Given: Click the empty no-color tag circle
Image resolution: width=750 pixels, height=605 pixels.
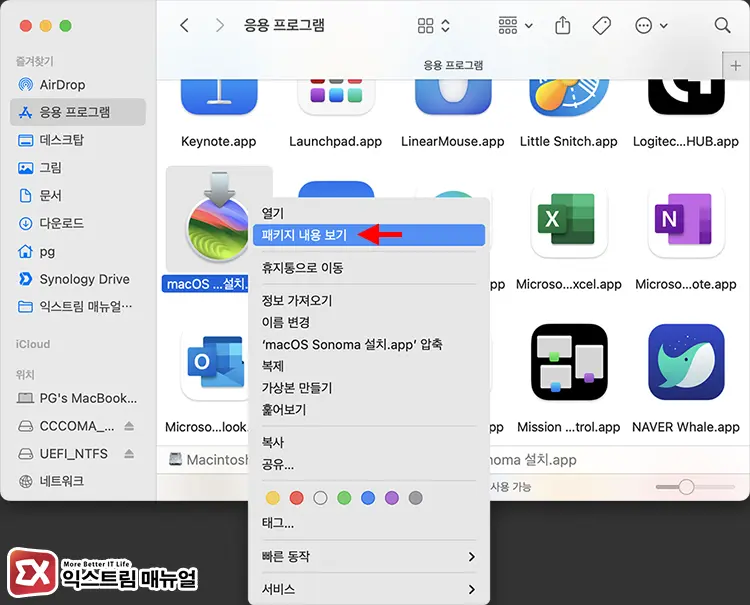Looking at the screenshot, I should click(x=320, y=498).
